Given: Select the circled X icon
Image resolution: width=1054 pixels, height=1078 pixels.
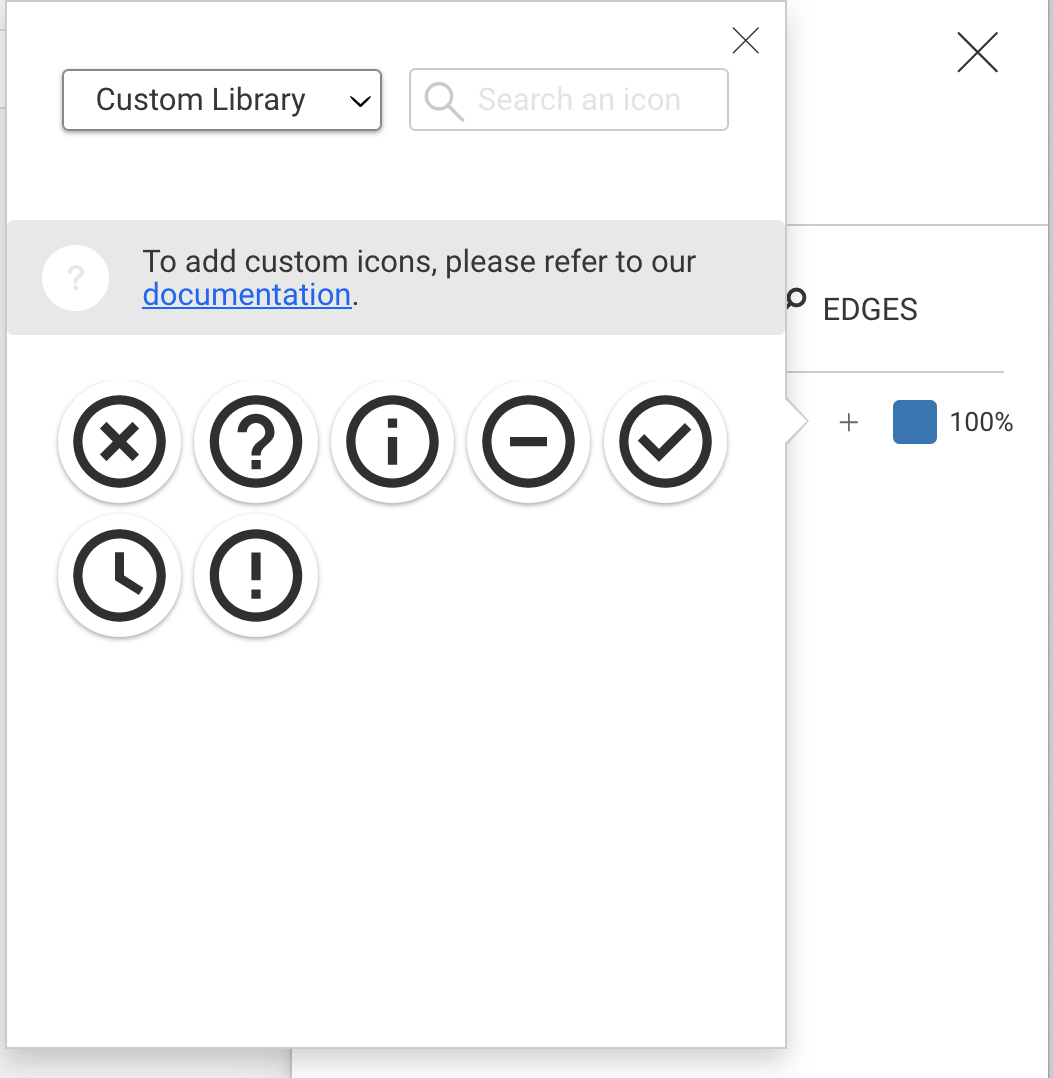Looking at the screenshot, I should [x=120, y=441].
